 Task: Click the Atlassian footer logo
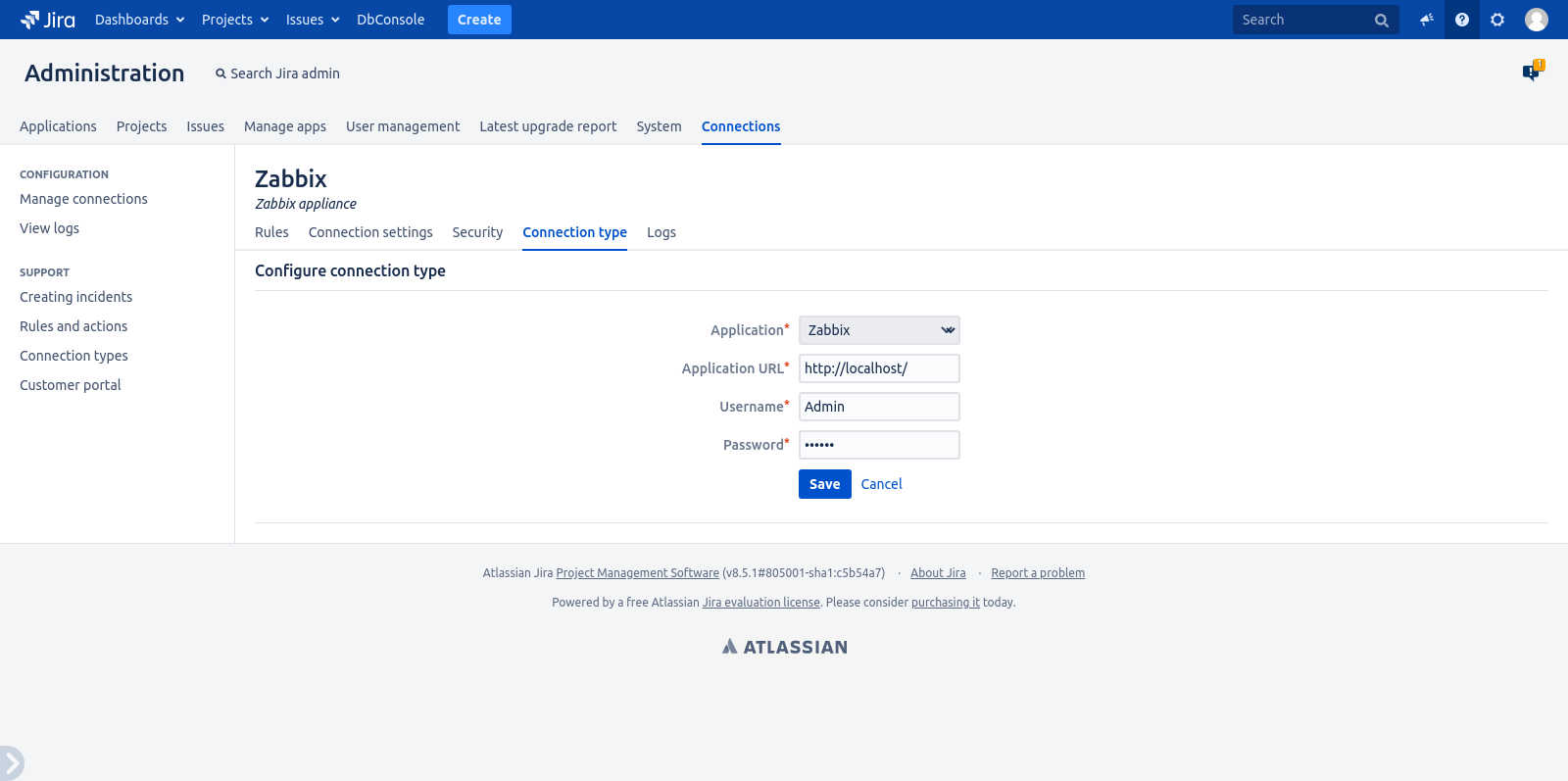tap(784, 647)
